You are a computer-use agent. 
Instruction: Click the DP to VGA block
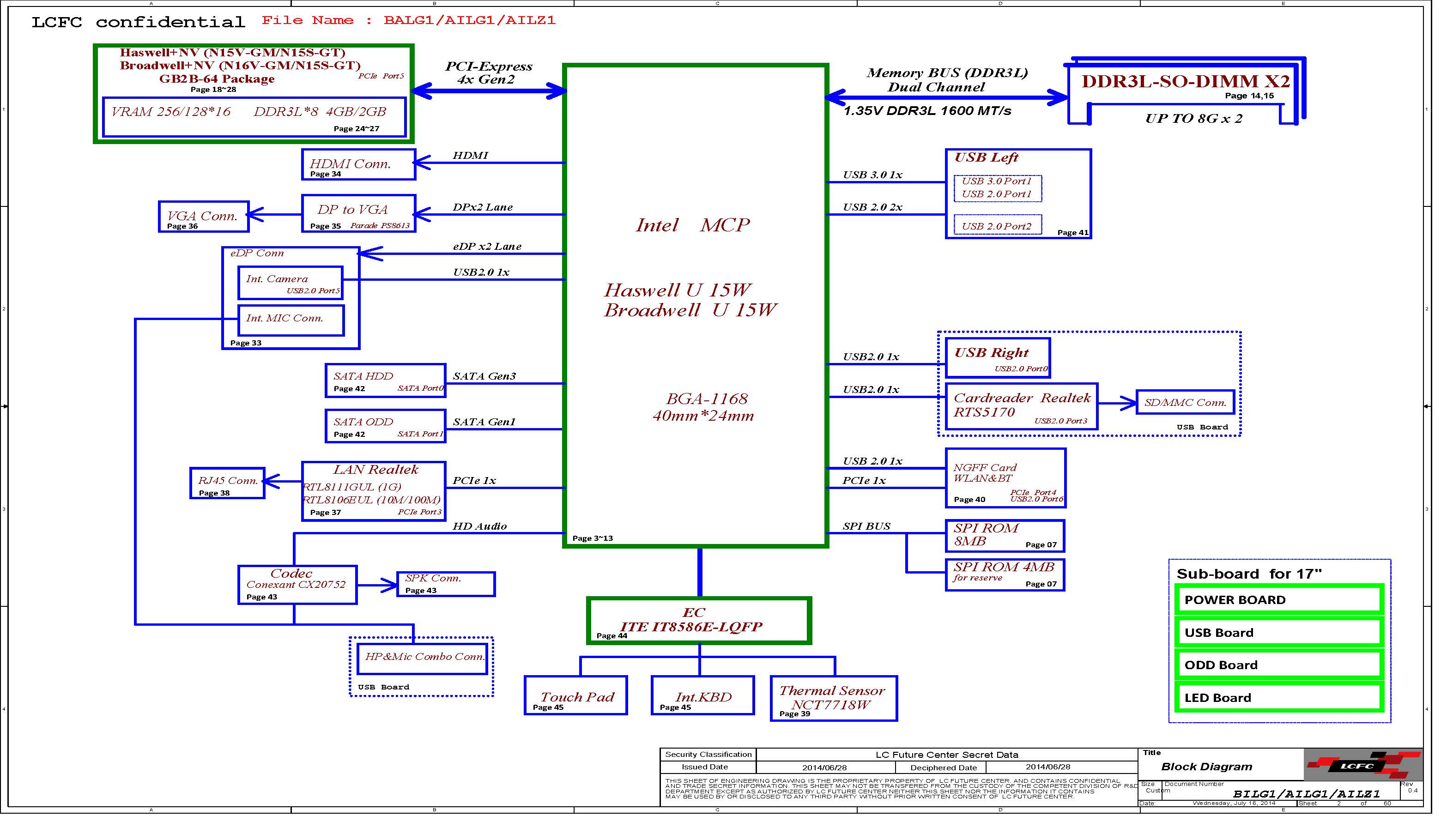(x=359, y=213)
